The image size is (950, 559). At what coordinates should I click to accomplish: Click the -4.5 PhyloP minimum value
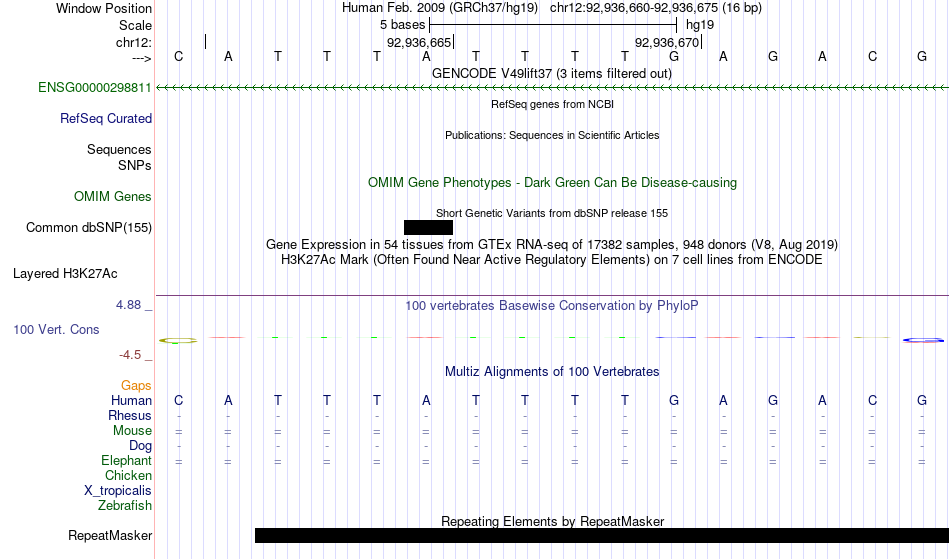[x=130, y=355]
